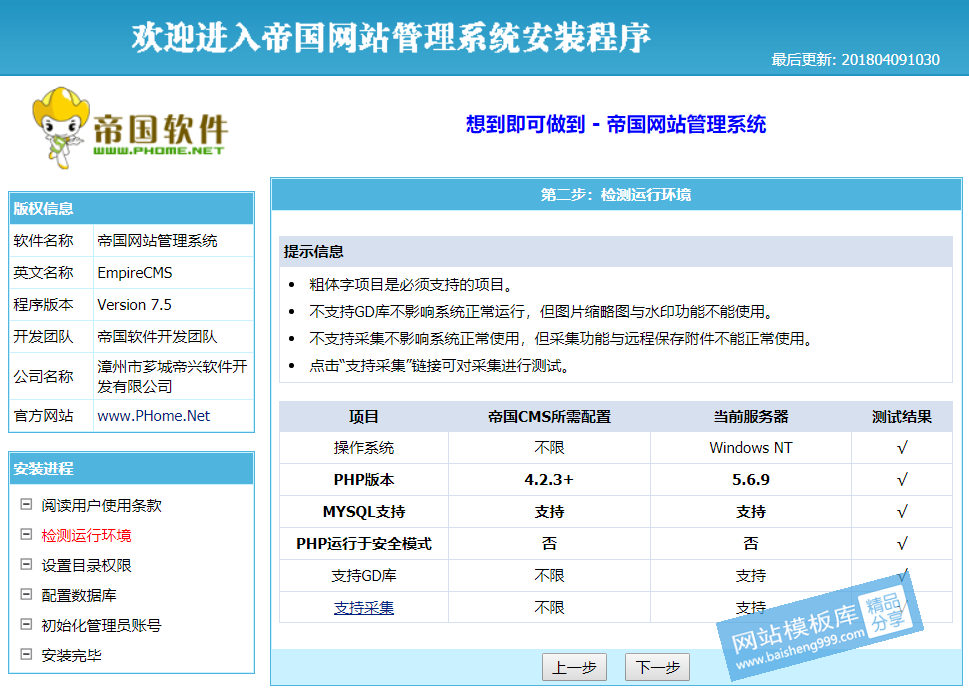Click the 版权信息 panel header
Viewport: 969px width, 689px height.
132,208
